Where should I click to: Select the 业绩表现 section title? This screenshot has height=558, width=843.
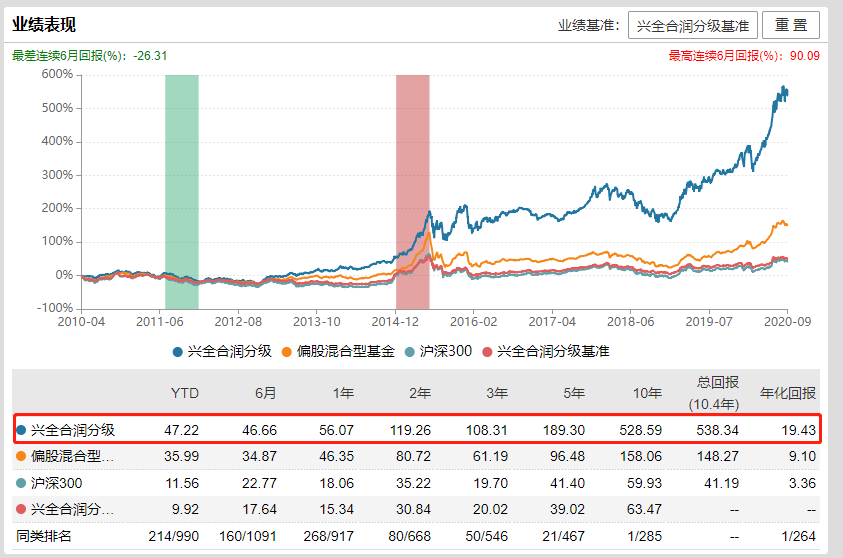(44, 25)
